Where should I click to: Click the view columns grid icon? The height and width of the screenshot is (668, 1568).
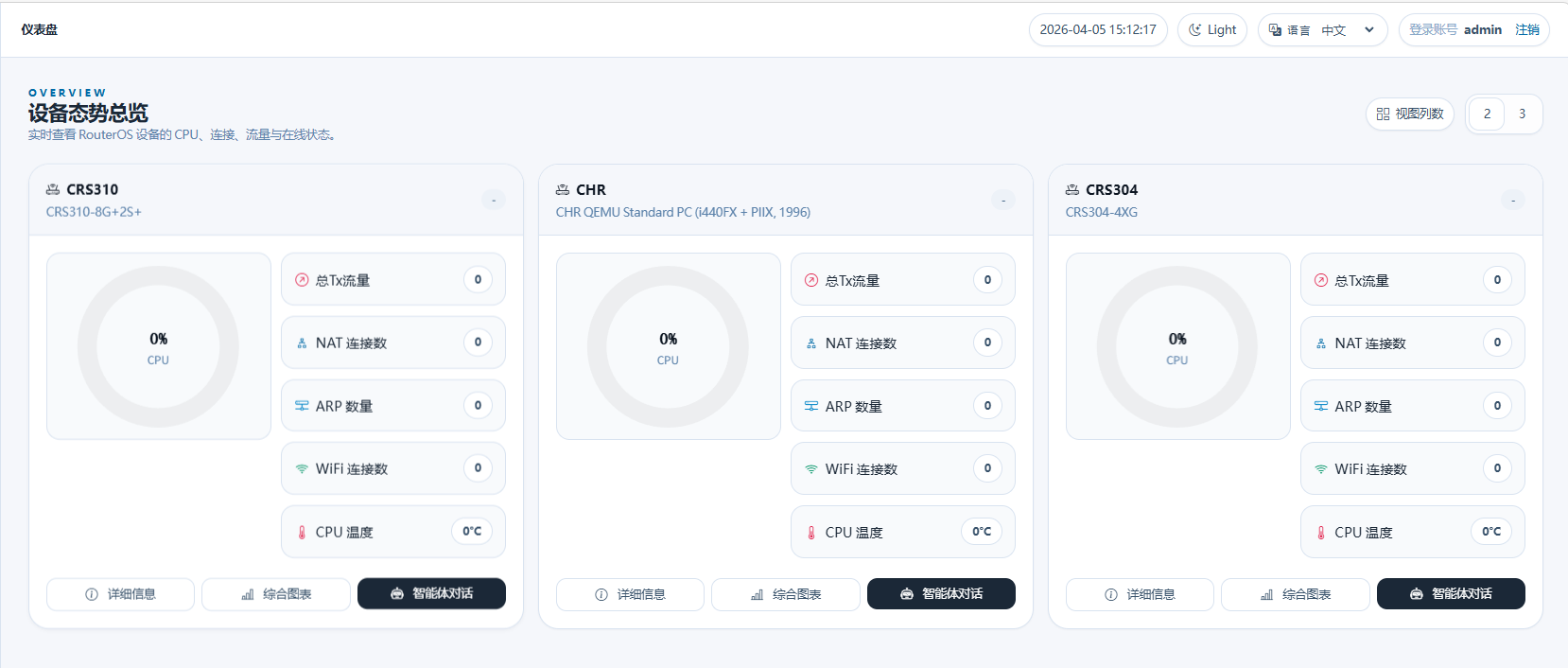pyautogui.click(x=1383, y=114)
